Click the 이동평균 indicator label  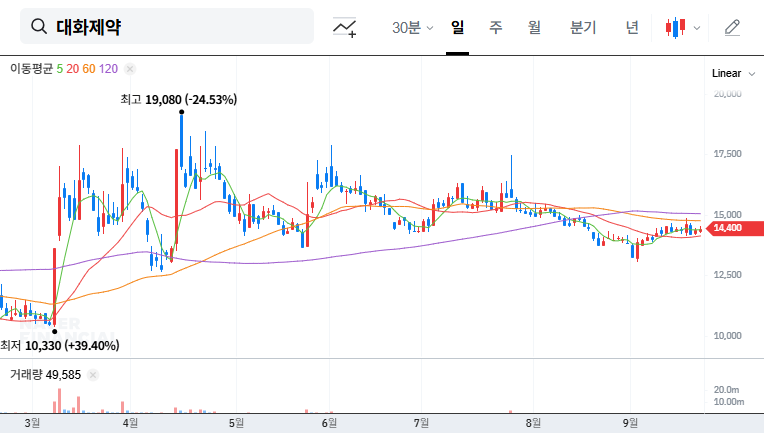31,69
